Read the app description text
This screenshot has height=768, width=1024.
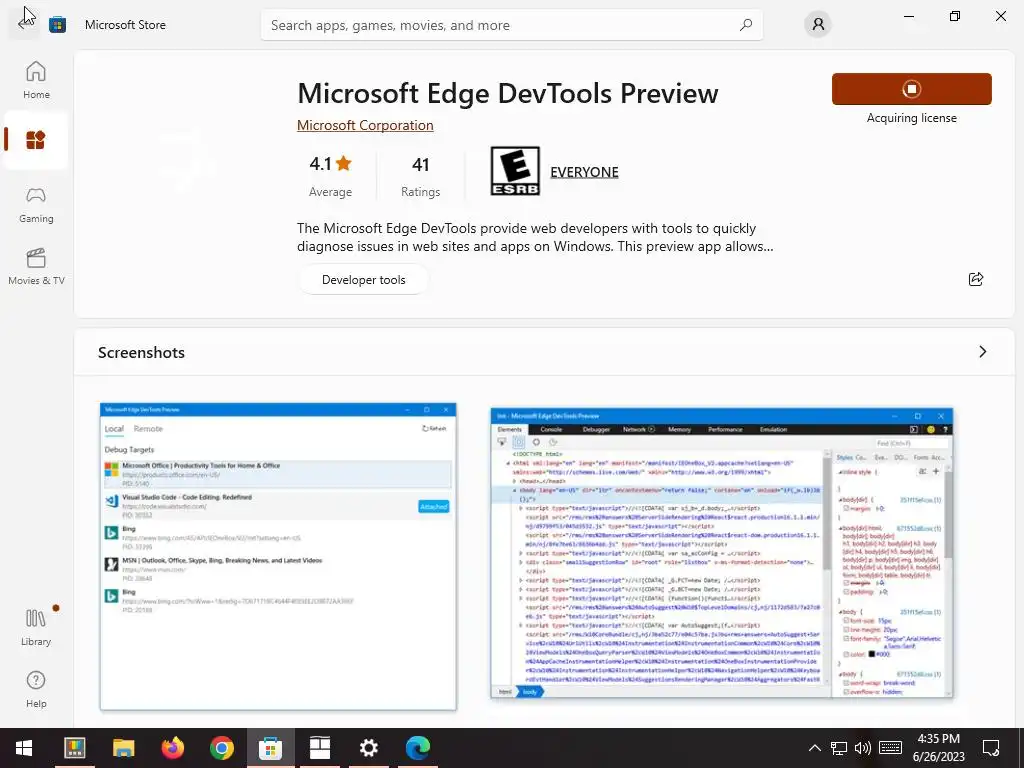(x=536, y=237)
